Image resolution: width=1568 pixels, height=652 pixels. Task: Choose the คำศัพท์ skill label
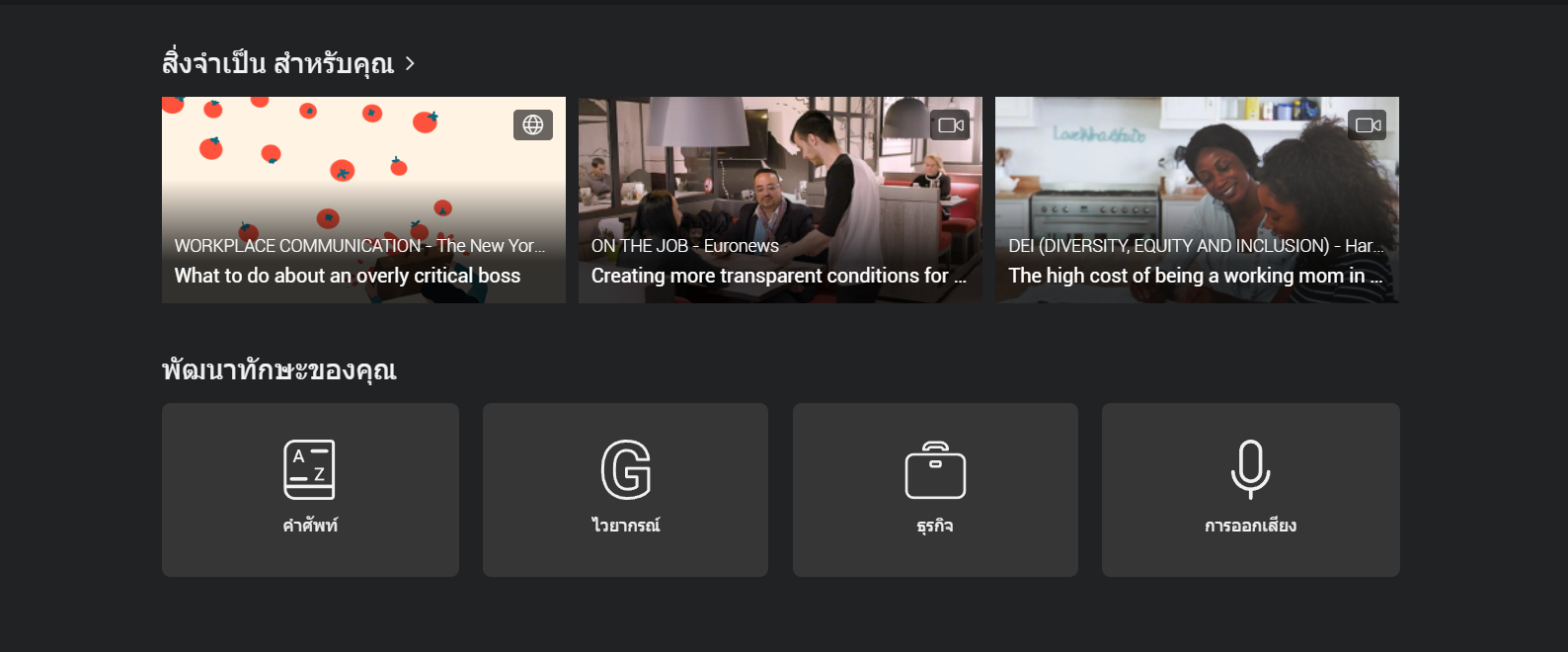pos(310,526)
